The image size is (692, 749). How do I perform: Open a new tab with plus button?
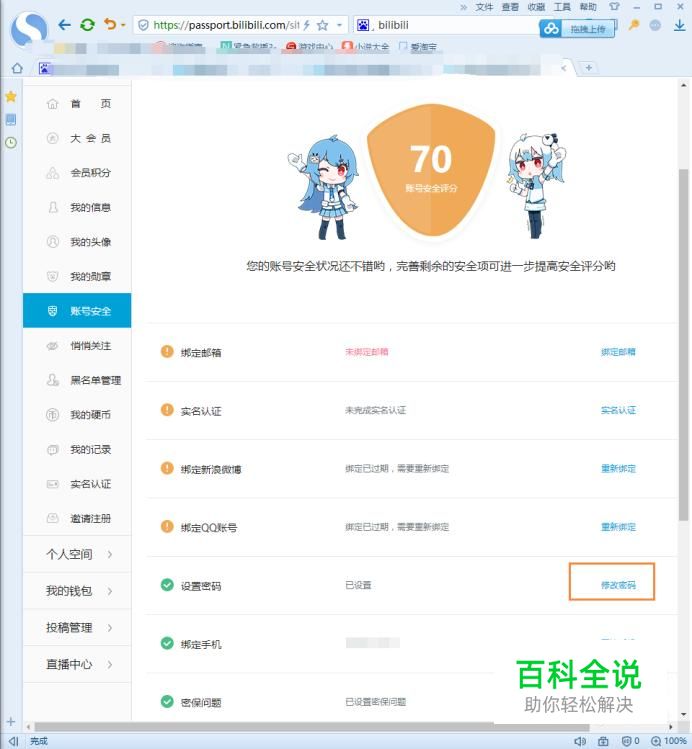click(x=589, y=68)
